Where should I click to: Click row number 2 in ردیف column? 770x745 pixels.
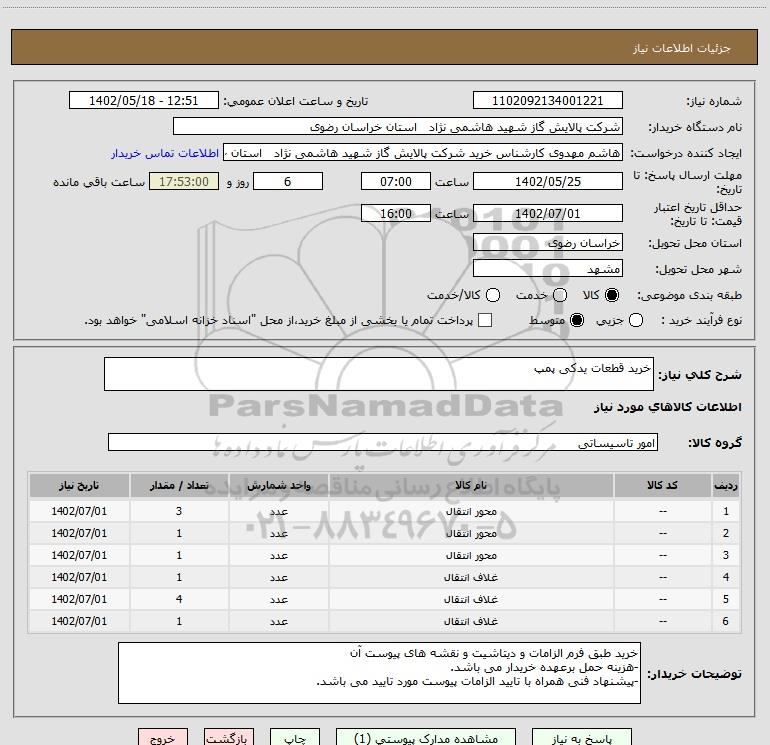pos(726,533)
